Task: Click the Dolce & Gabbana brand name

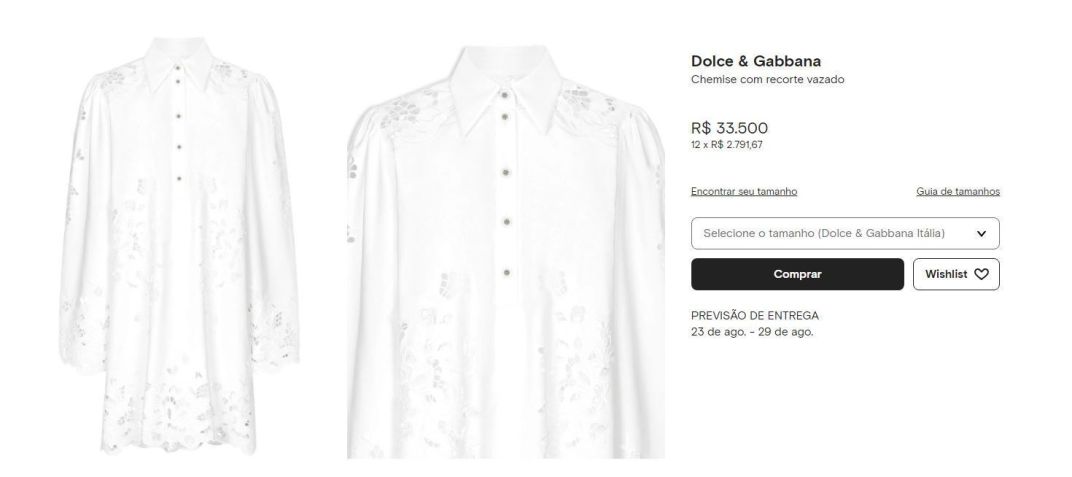Action: [755, 61]
